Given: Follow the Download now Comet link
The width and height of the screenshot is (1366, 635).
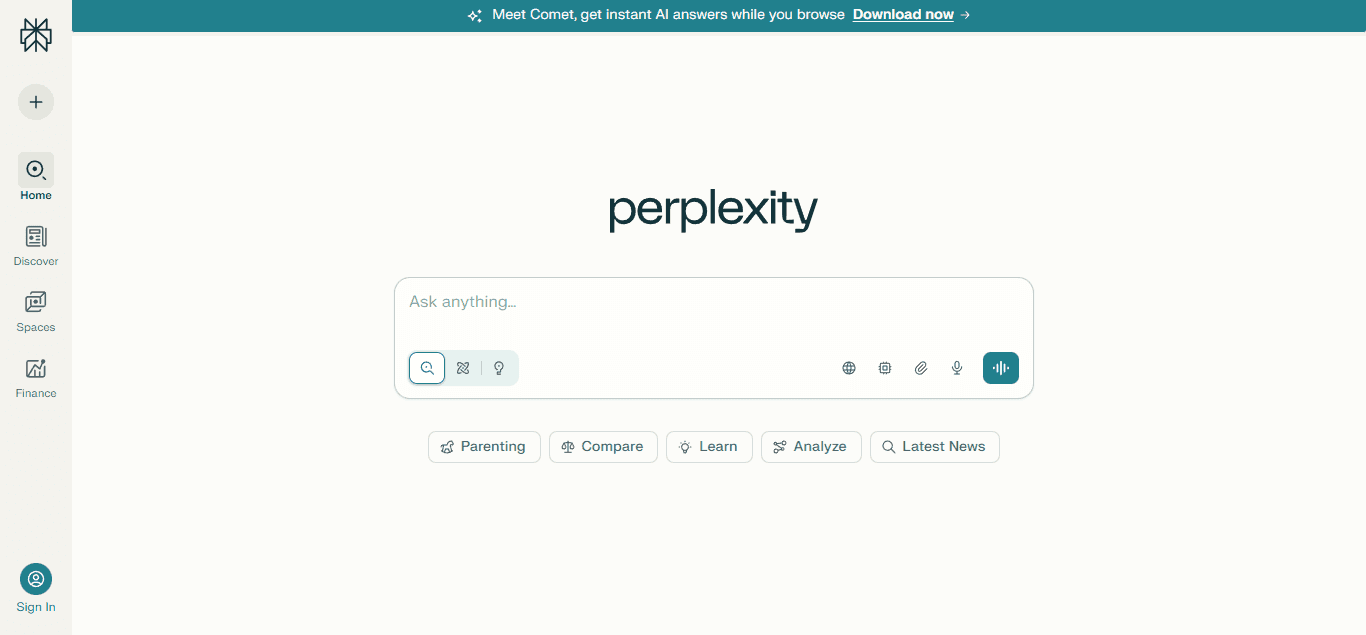Looking at the screenshot, I should [902, 14].
